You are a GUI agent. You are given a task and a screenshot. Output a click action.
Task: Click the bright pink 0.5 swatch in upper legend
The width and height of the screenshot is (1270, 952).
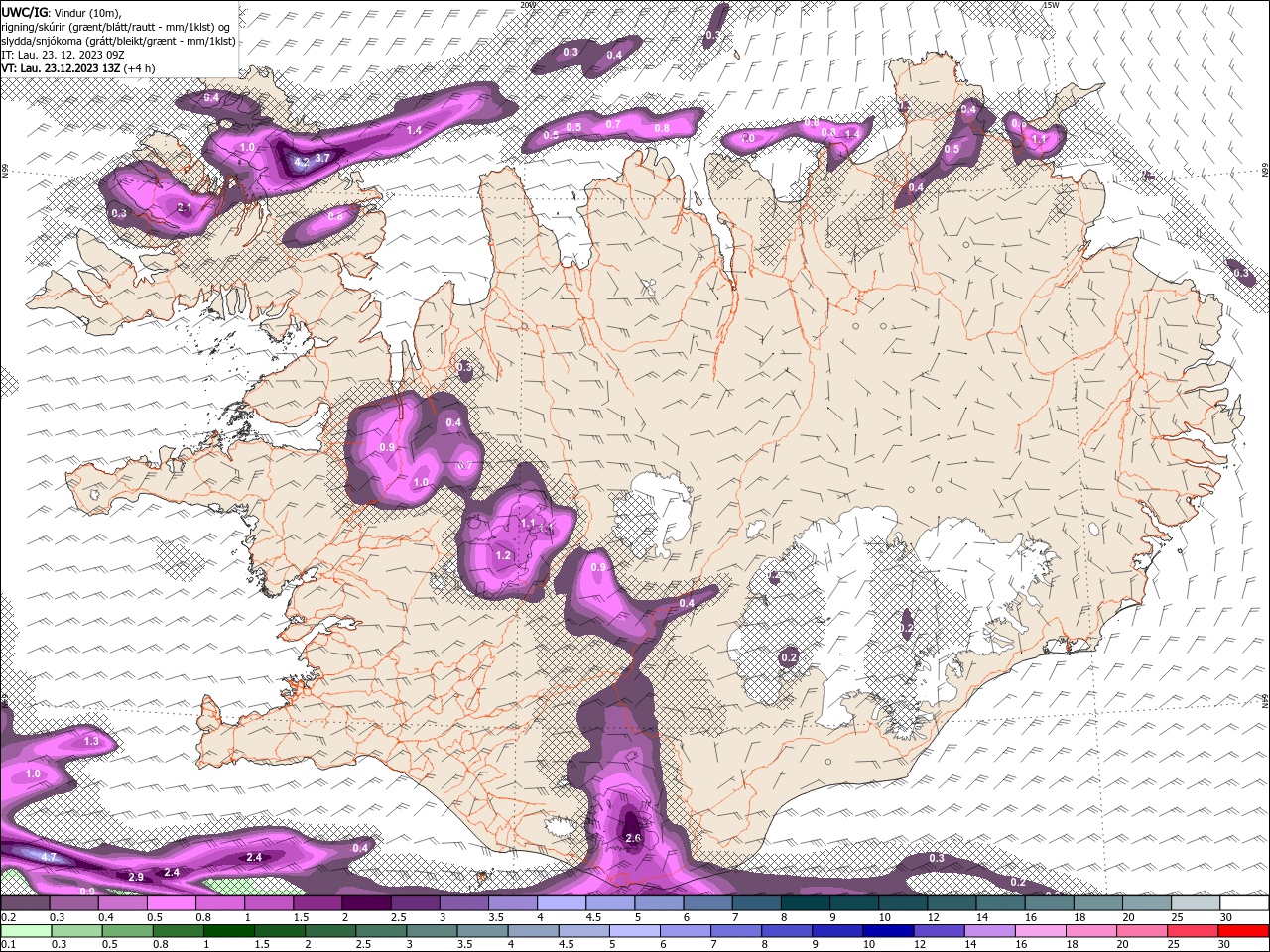(171, 903)
